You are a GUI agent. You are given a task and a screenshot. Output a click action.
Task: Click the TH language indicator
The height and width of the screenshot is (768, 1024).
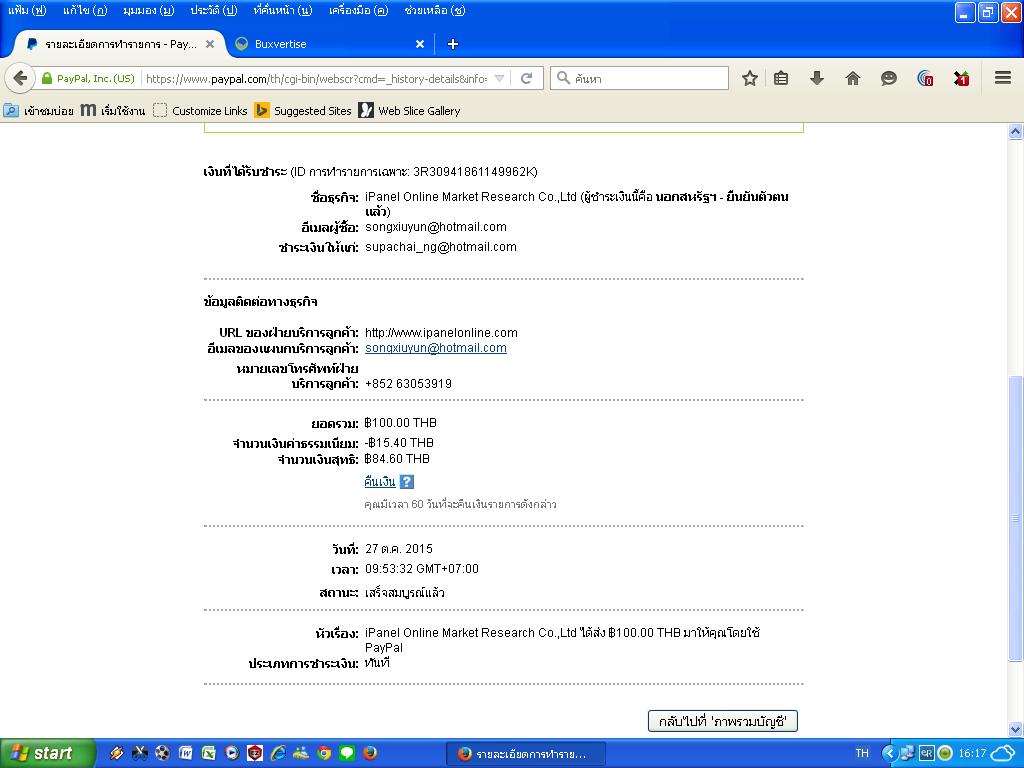tap(862, 753)
